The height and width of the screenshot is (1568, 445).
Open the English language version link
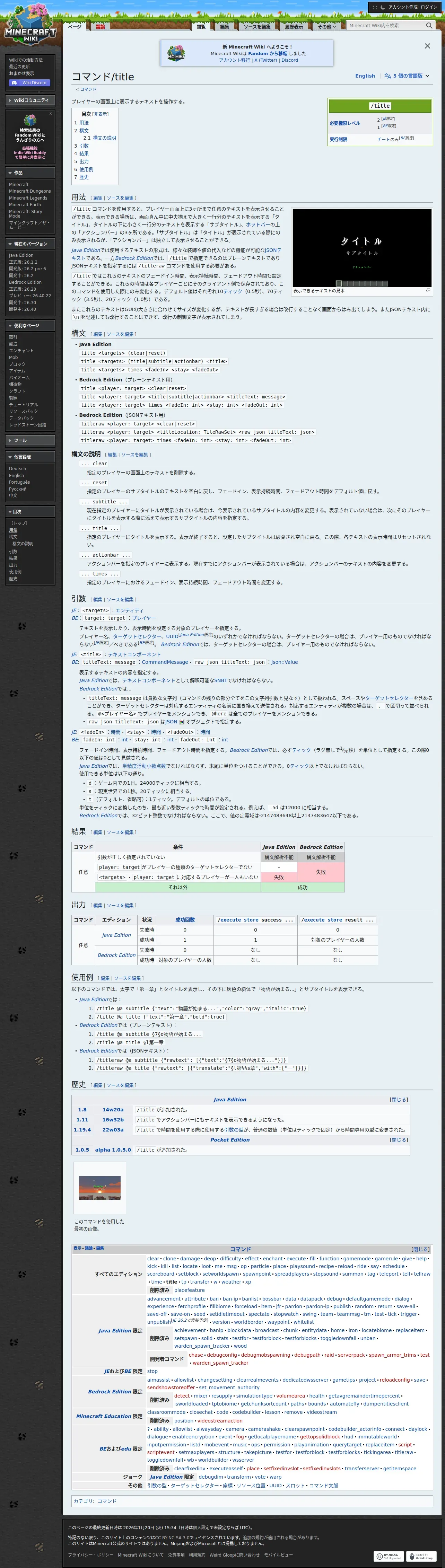point(365,76)
